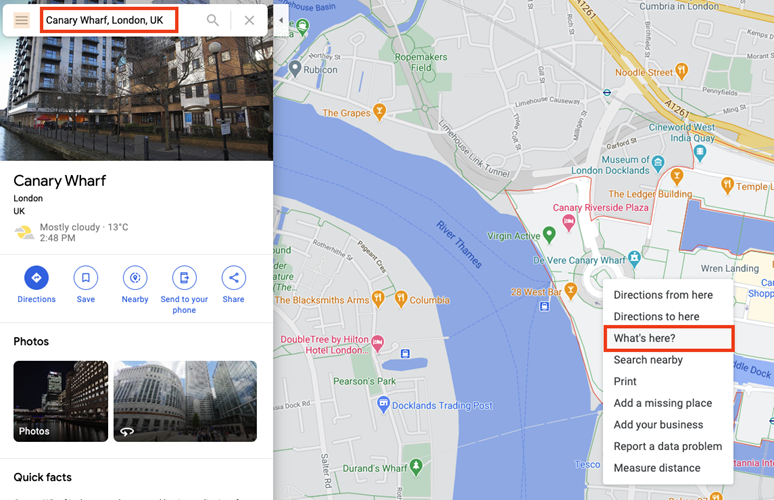This screenshot has height=500, width=774.
Task: Click the Quick facts heading
Action: coord(42,477)
